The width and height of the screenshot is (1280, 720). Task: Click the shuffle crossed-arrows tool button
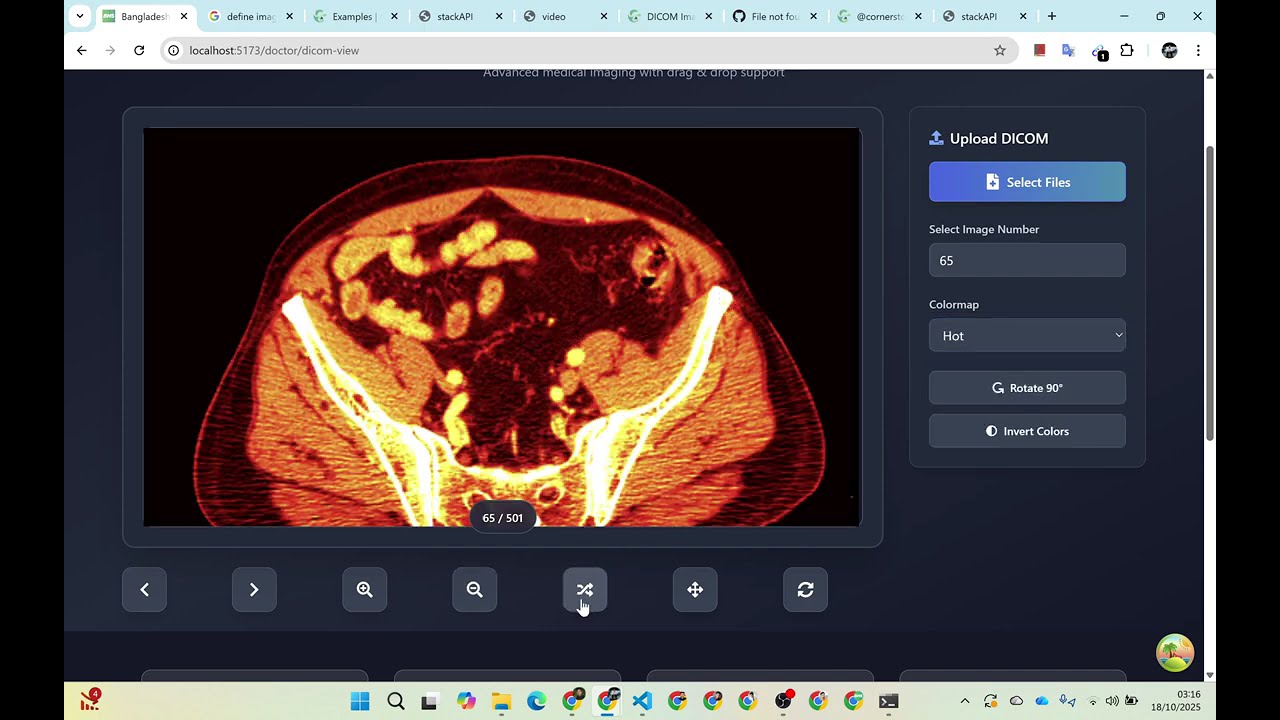(585, 590)
